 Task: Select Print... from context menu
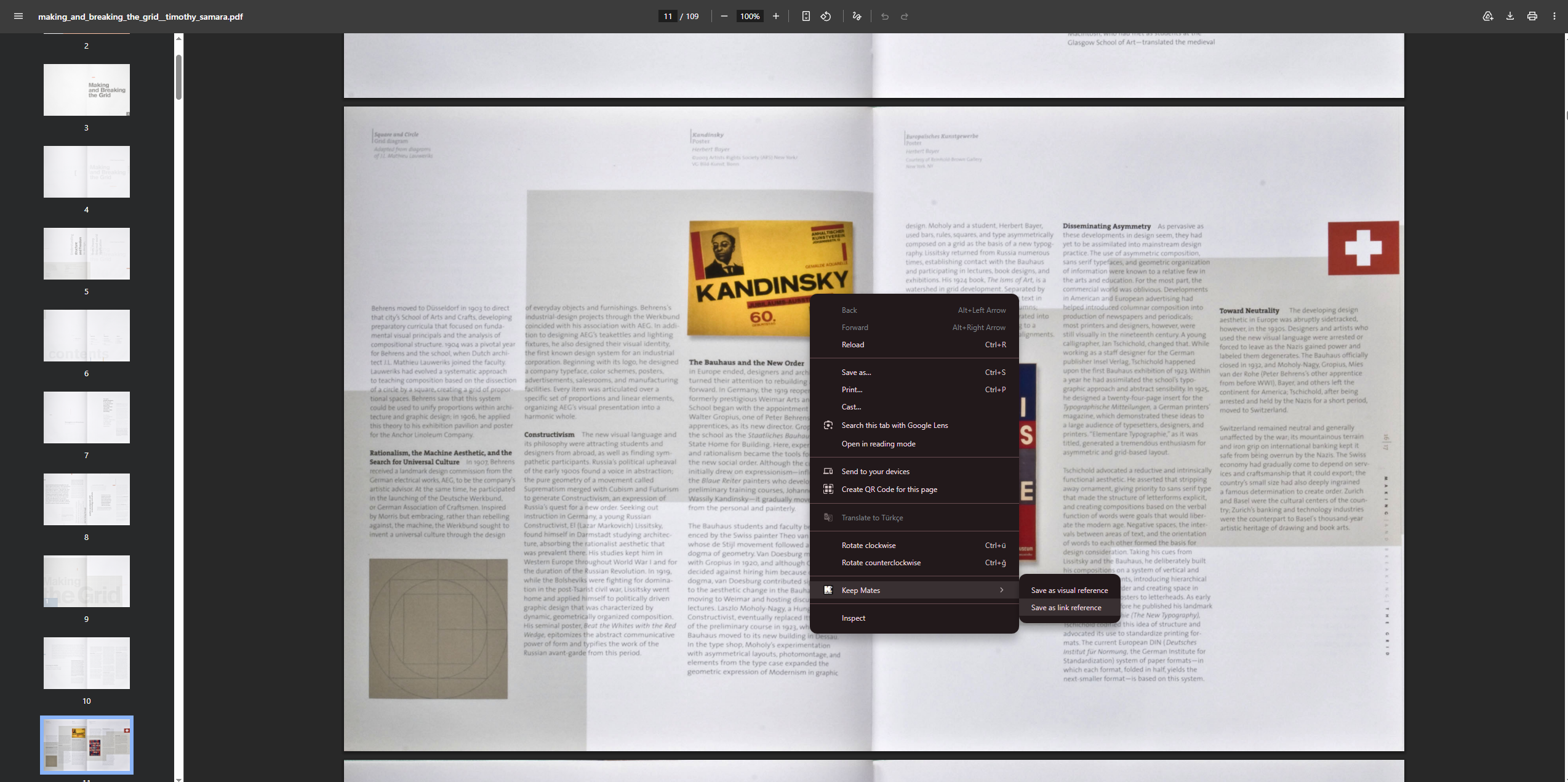[914, 390]
